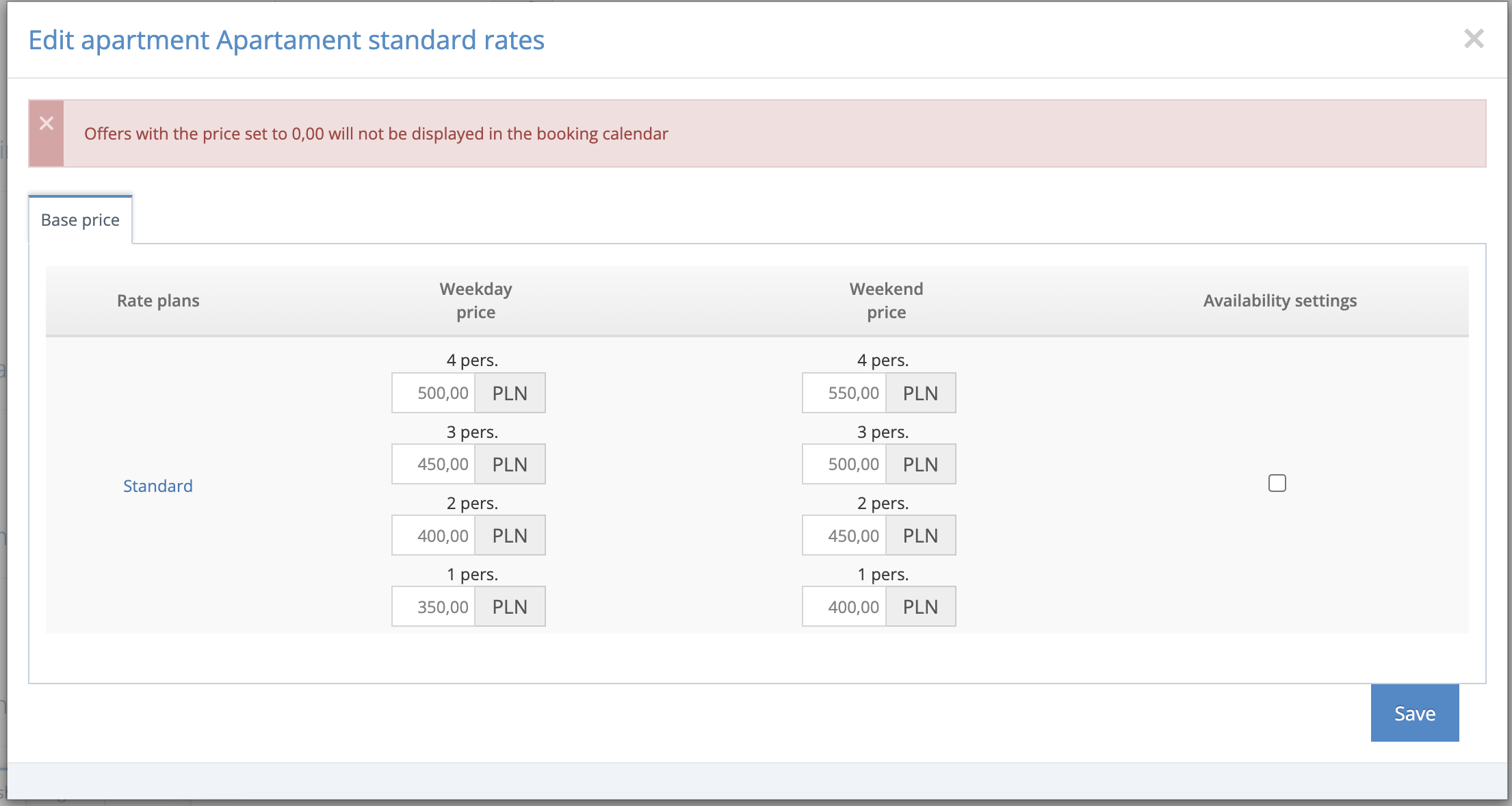This screenshot has height=806, width=1512.
Task: Select the 4 person weekday price field
Action: point(433,393)
